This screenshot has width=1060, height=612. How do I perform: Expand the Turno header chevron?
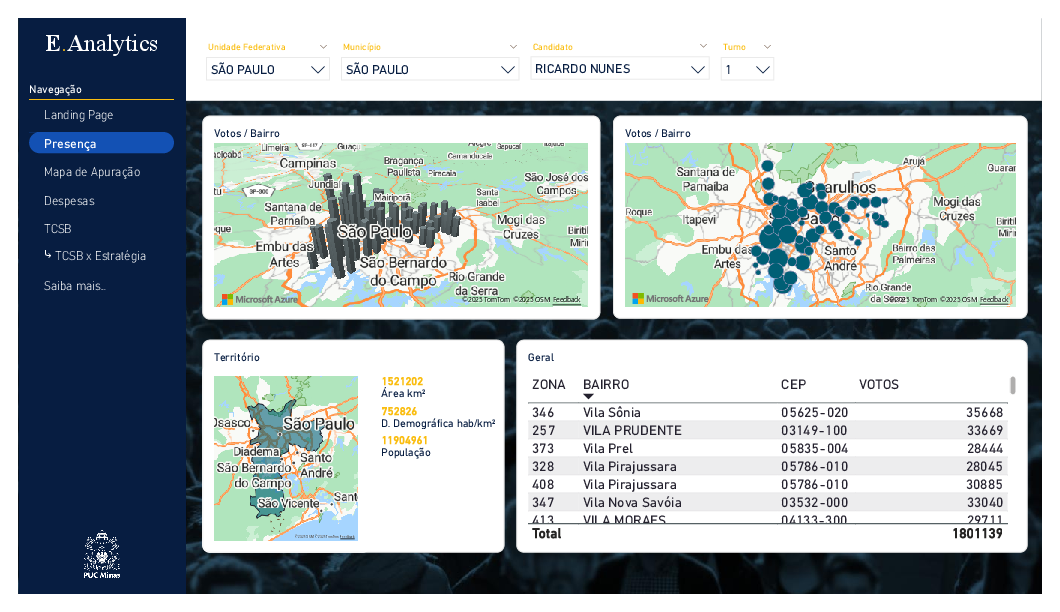[x=767, y=47]
